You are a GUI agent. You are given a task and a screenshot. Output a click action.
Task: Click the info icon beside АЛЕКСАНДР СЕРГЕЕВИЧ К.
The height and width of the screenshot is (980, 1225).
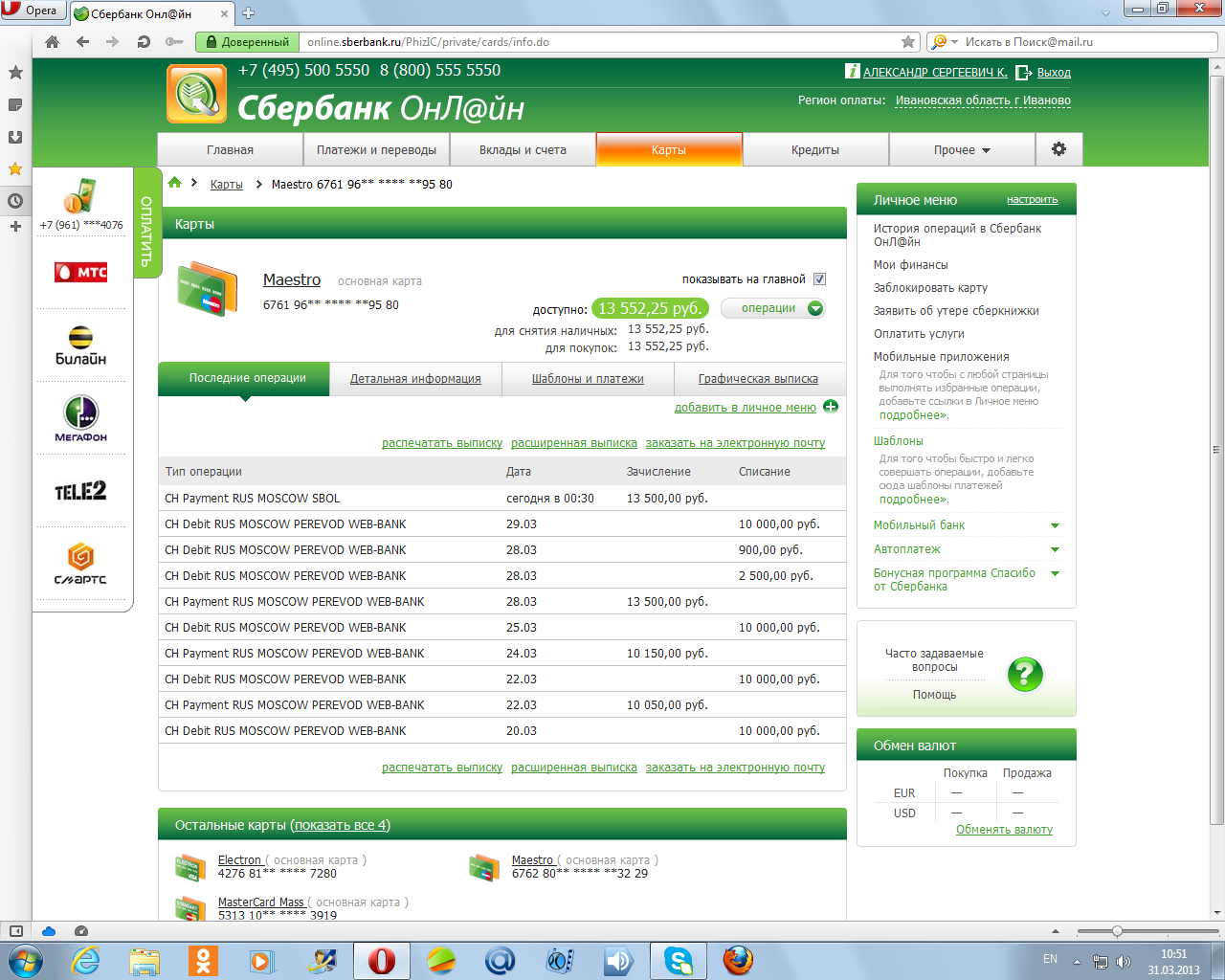coord(852,72)
